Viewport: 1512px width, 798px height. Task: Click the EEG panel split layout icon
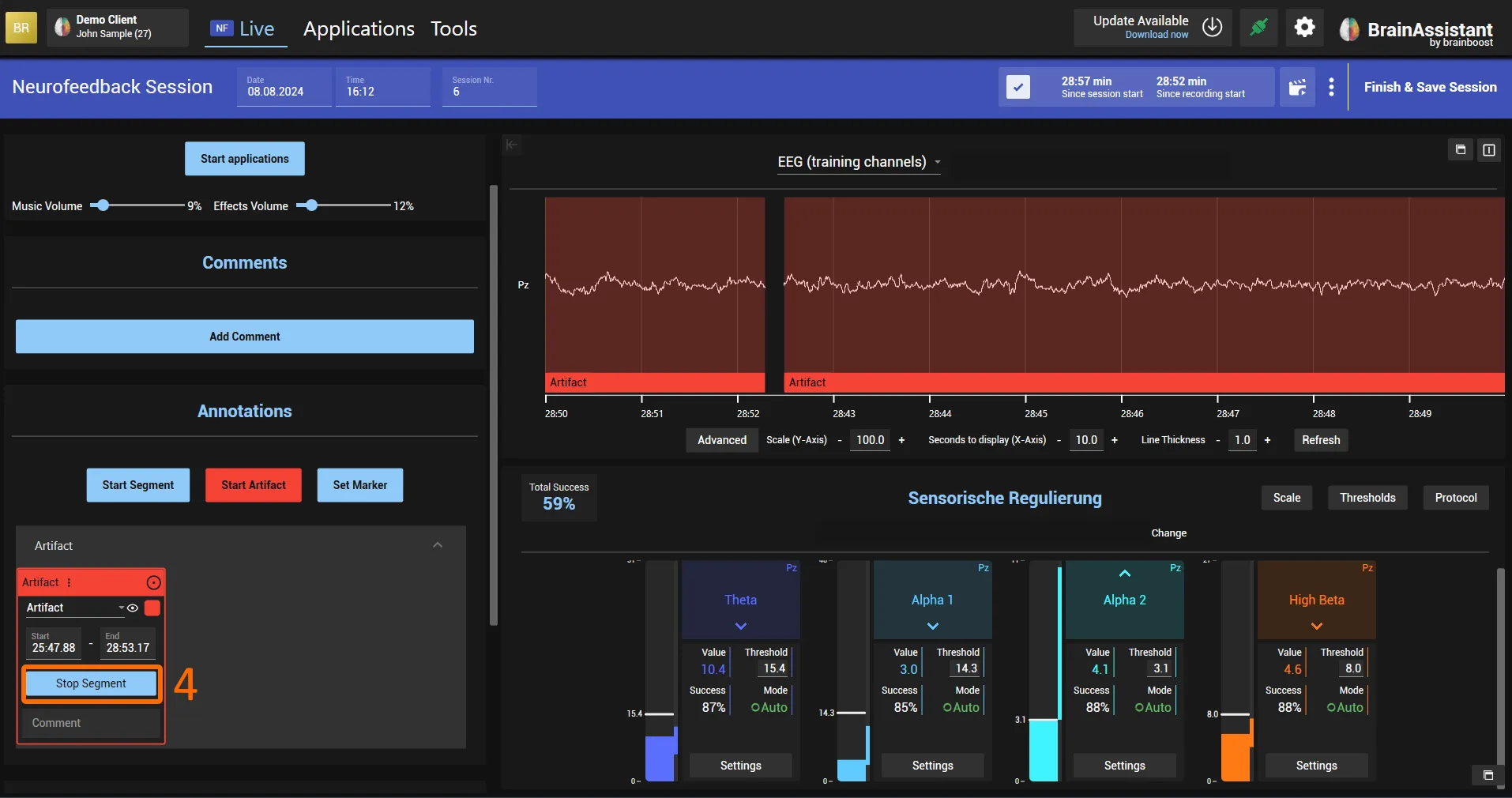1488,149
